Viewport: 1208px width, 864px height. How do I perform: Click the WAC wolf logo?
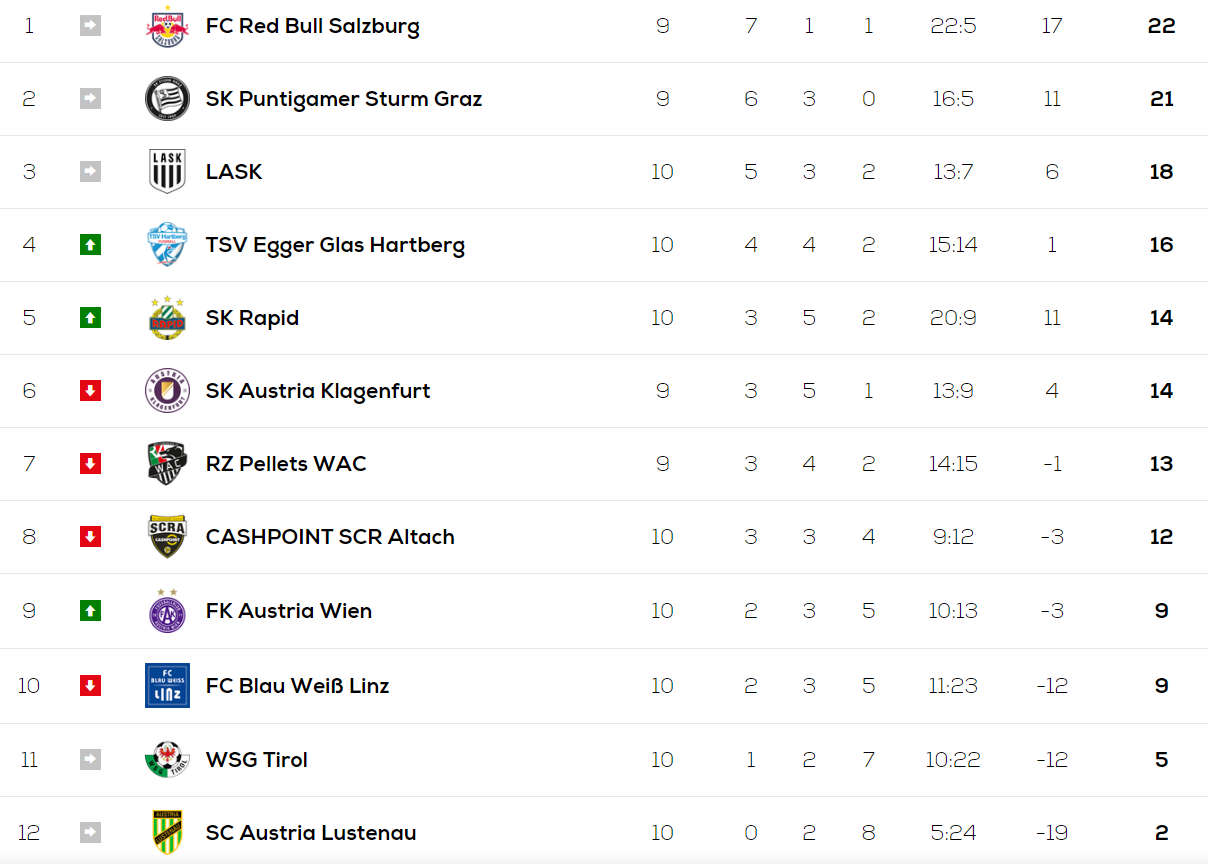pyautogui.click(x=167, y=464)
